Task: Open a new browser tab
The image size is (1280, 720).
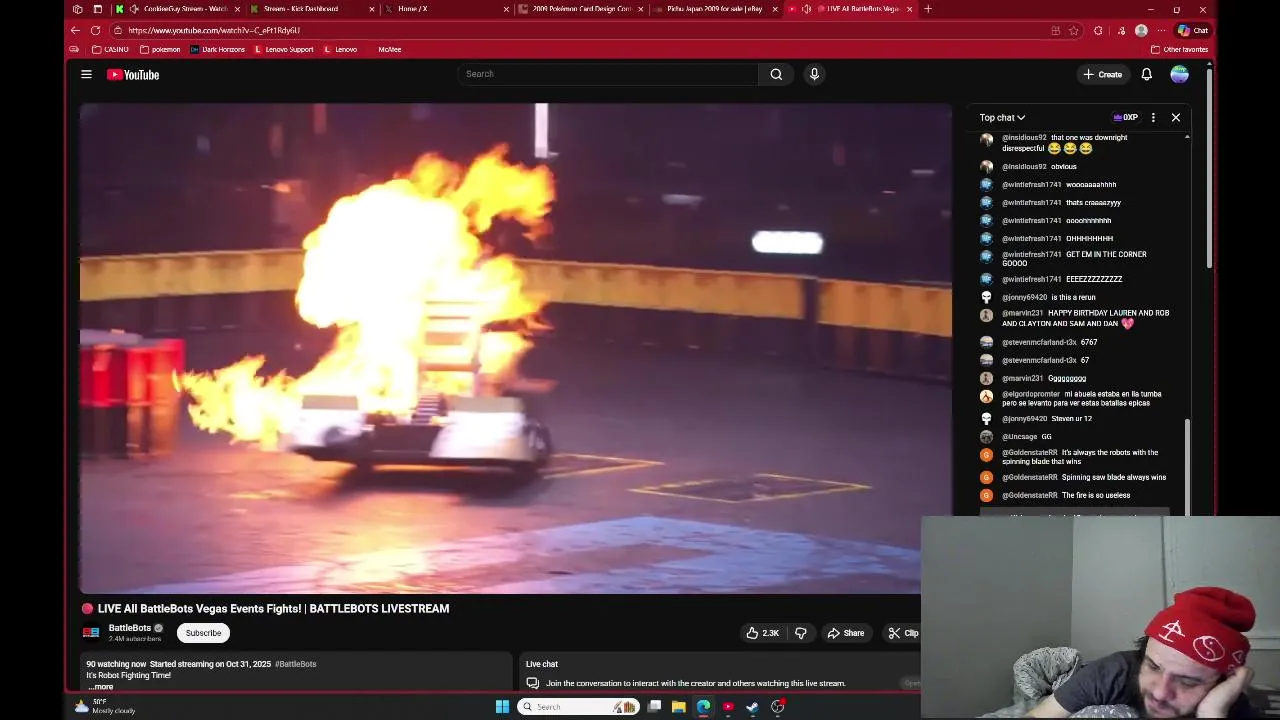Action: tap(928, 9)
